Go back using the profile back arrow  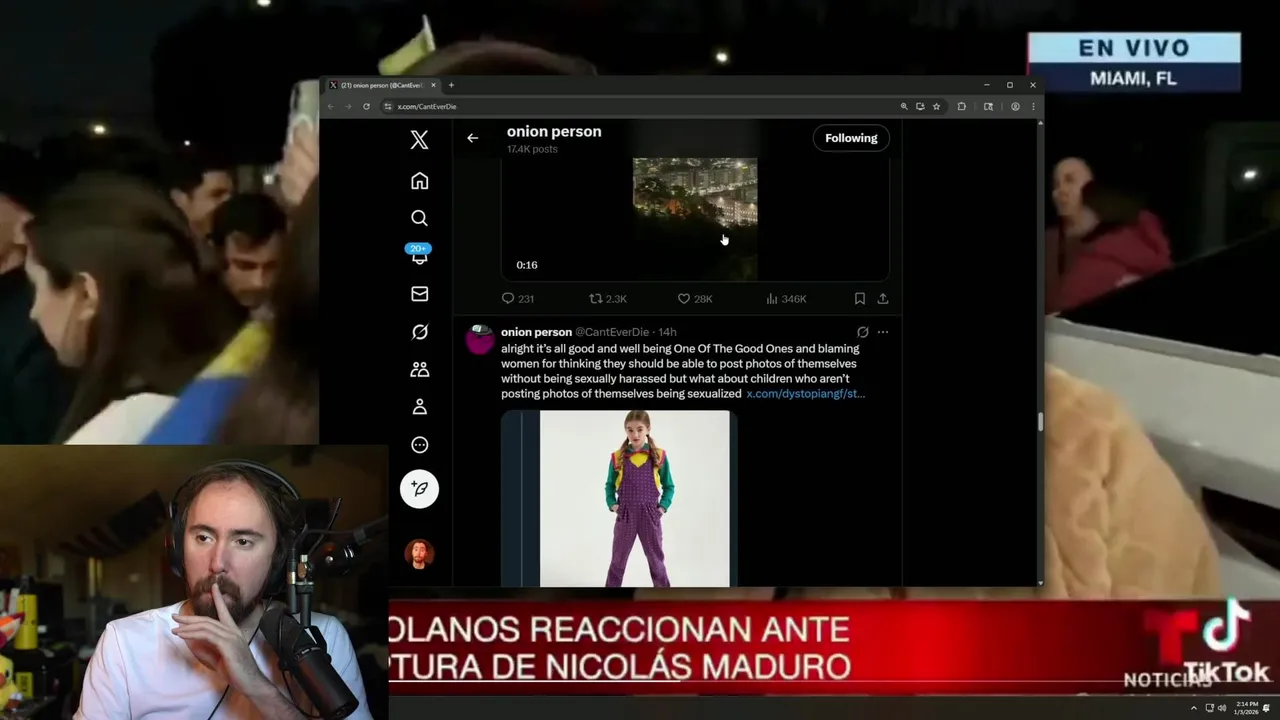click(472, 138)
